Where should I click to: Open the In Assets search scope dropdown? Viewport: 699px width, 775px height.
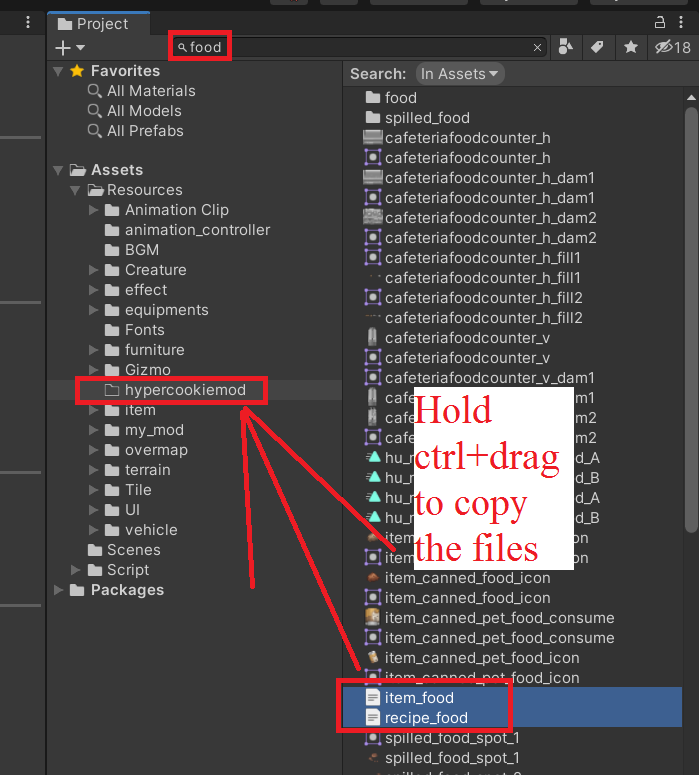click(x=459, y=74)
